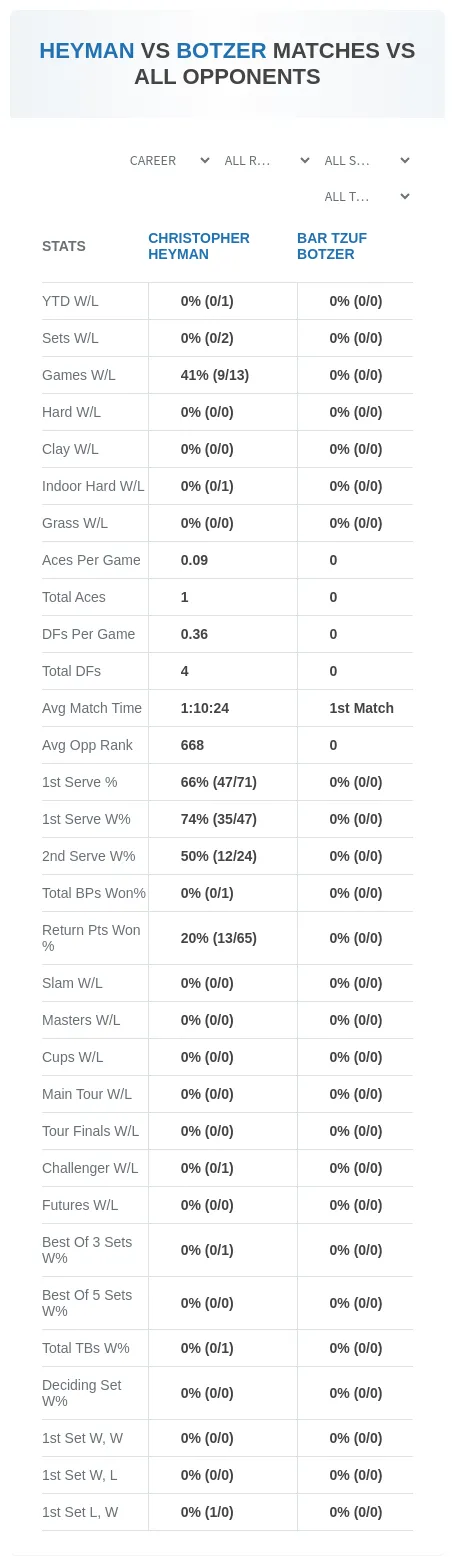Select the 1st Set L, W 0% (1/0) value
455x1565 pixels.
[x=207, y=1512]
